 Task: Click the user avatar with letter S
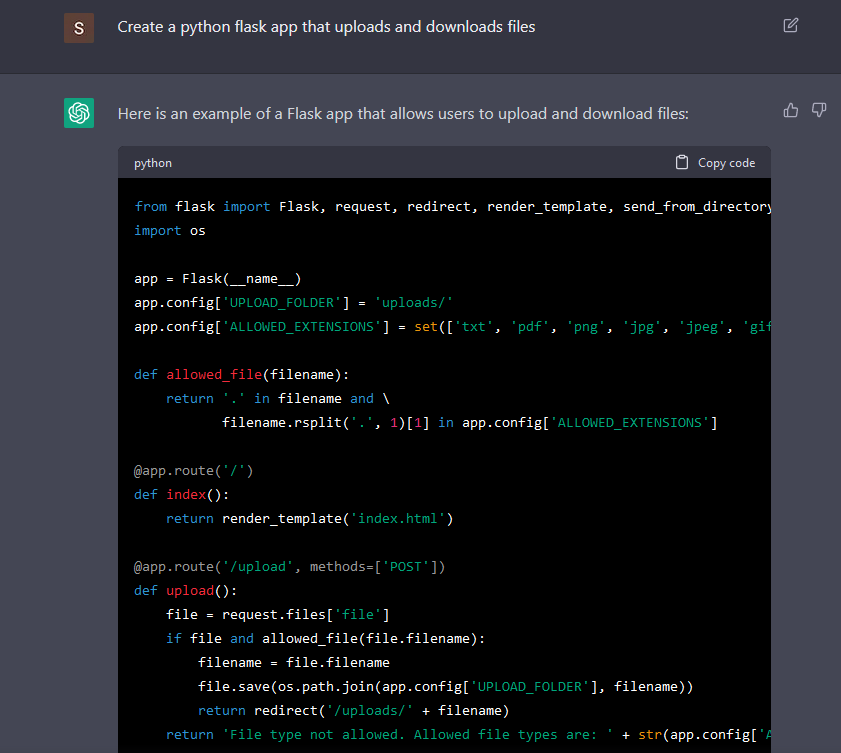click(79, 28)
